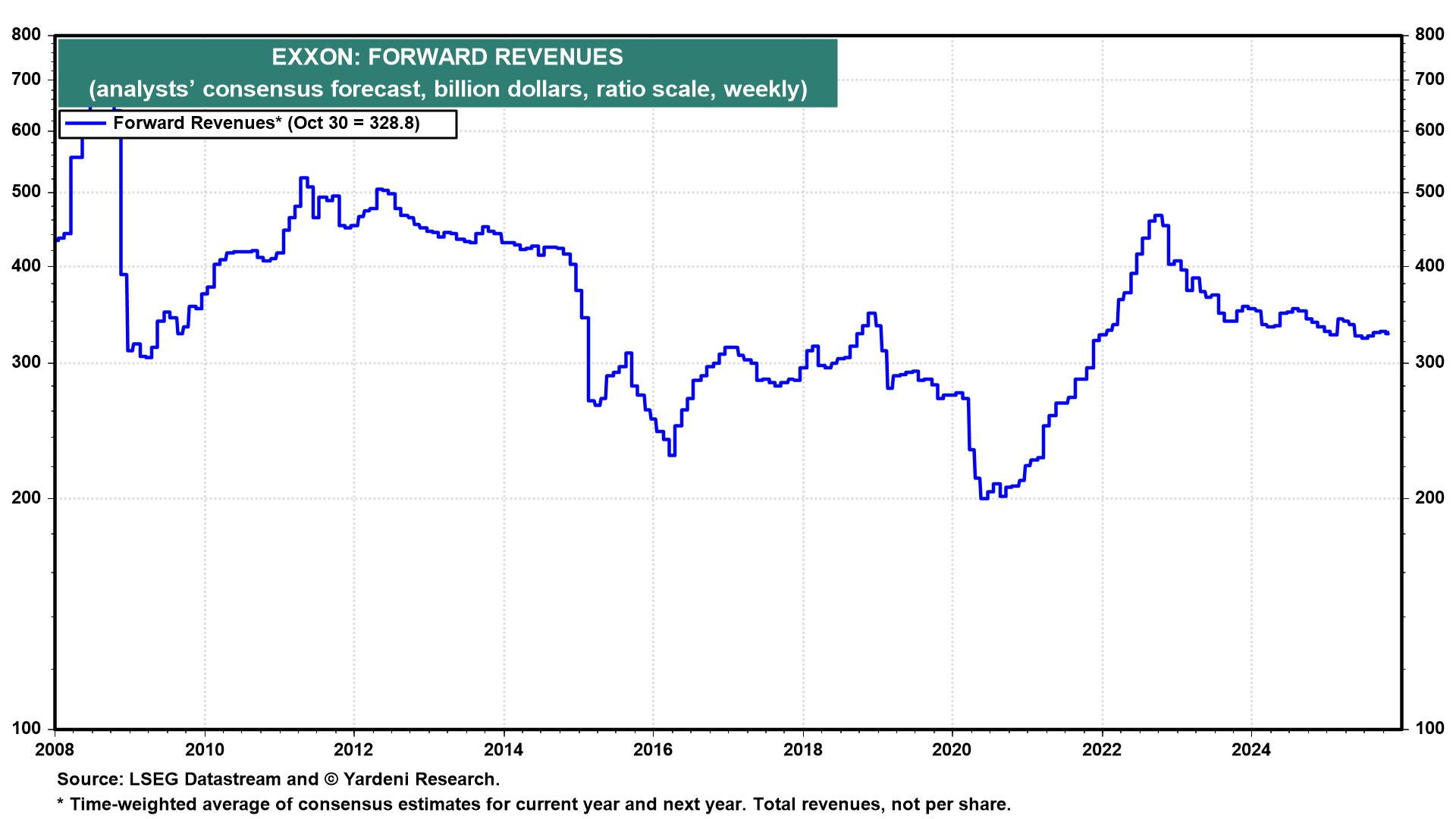Click the 2018 x-axis label
This screenshot has width=1456, height=819.
(802, 751)
